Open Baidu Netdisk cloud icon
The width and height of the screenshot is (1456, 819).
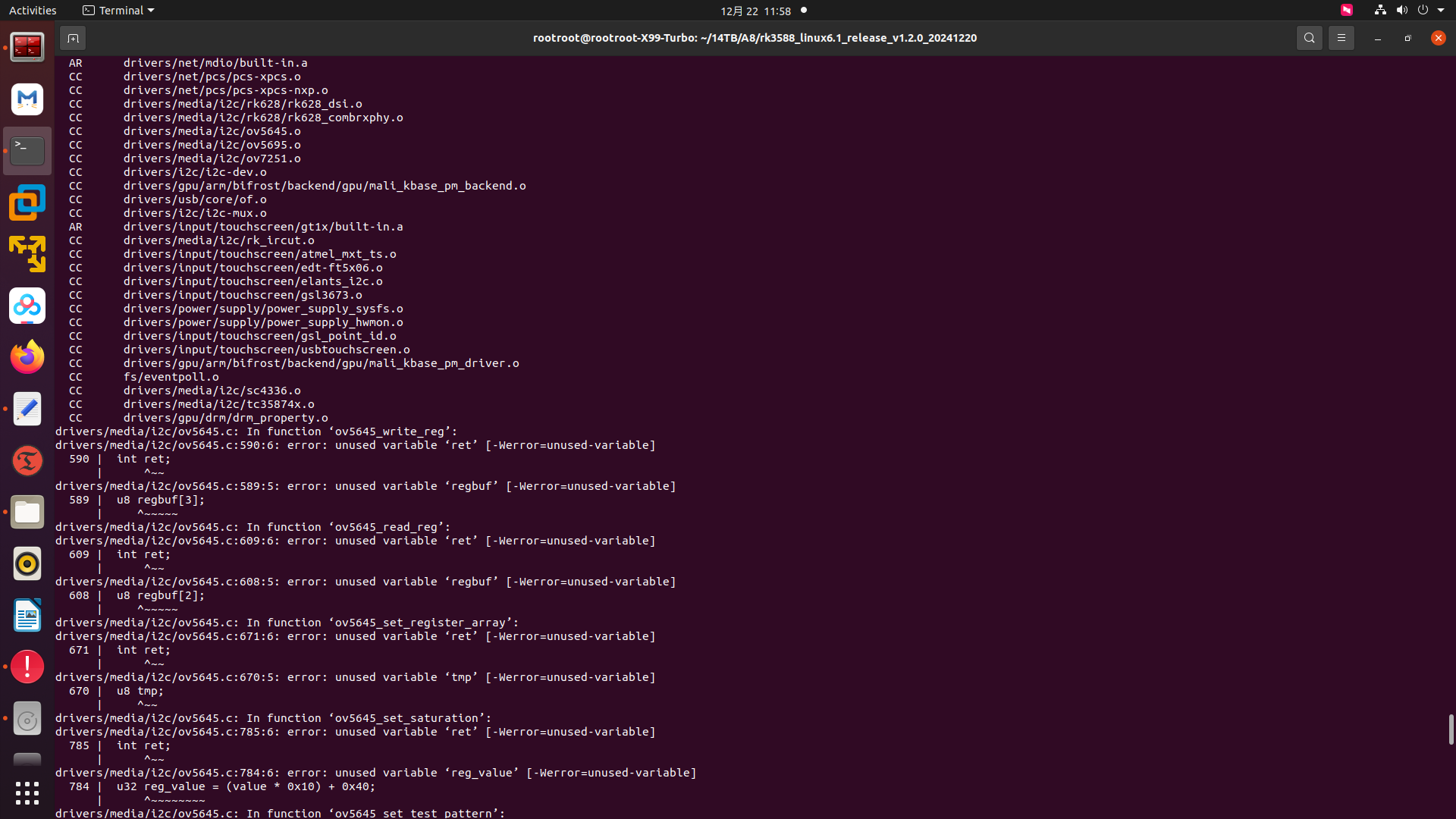click(27, 306)
